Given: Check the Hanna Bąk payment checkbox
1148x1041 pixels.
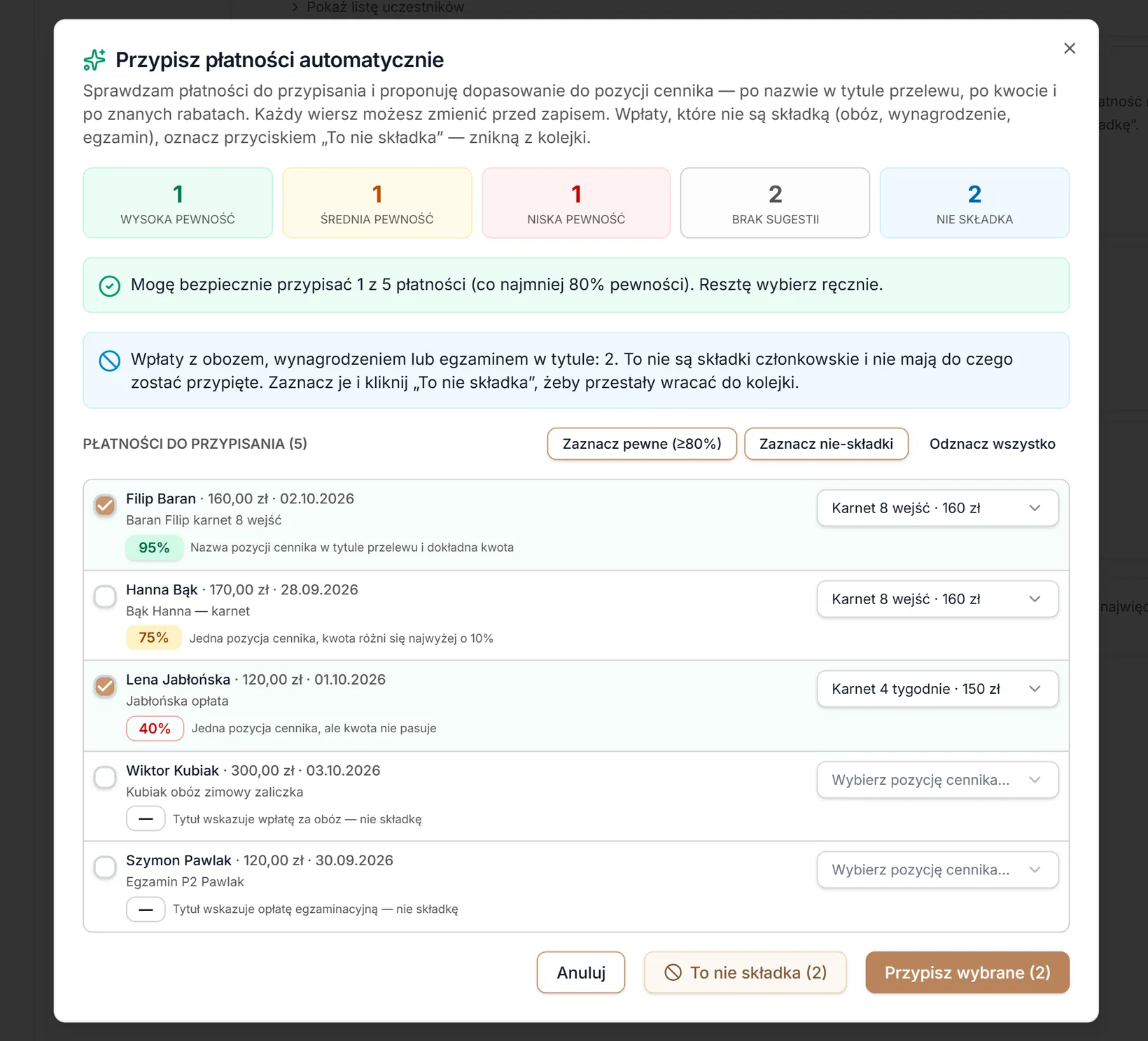Looking at the screenshot, I should [x=105, y=596].
